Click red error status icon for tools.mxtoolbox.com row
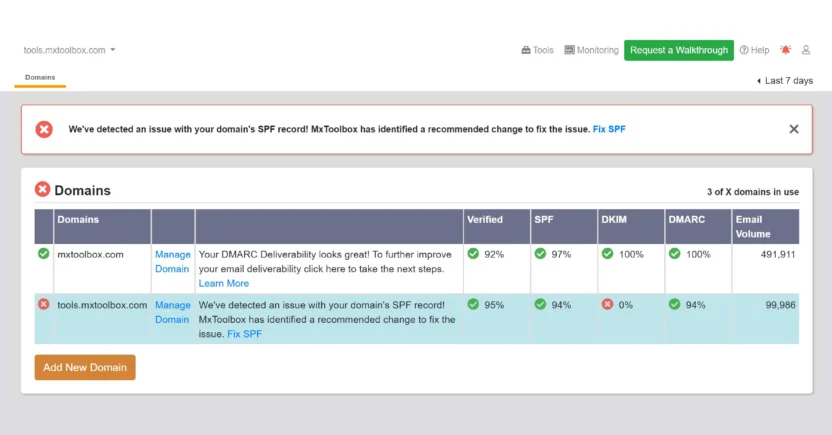832x435 pixels. coord(44,304)
